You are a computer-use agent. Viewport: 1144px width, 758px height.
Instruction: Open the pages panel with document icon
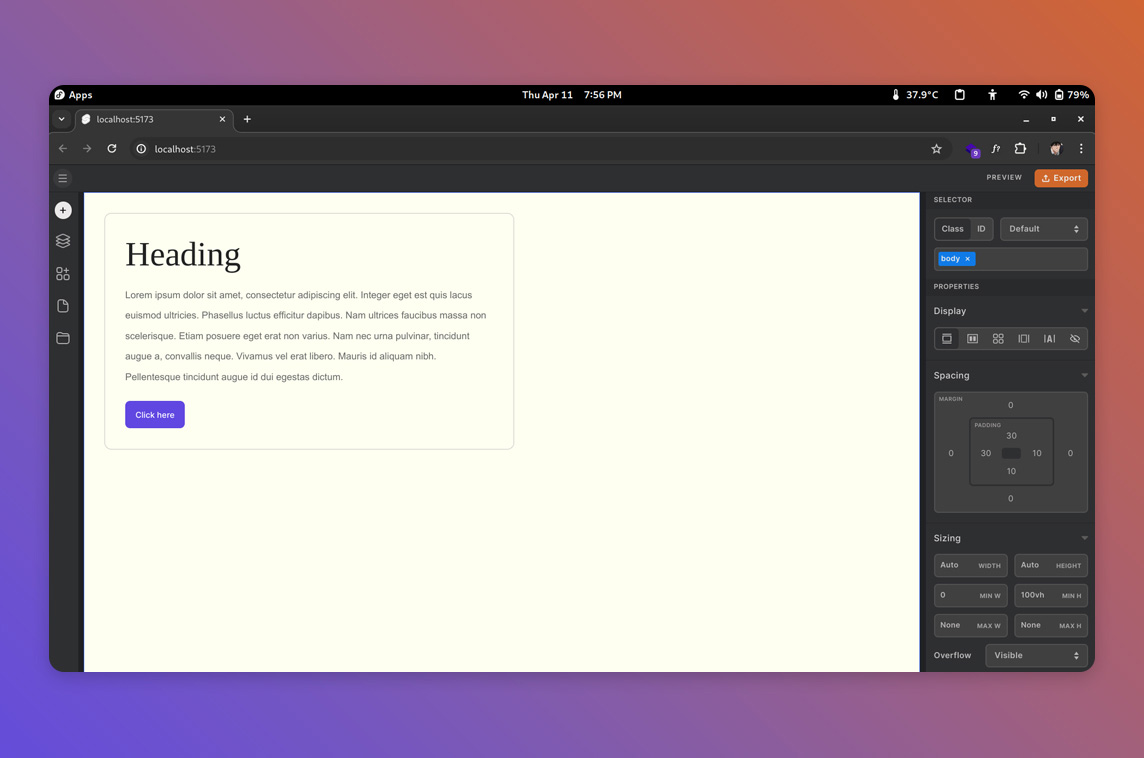pos(63,306)
